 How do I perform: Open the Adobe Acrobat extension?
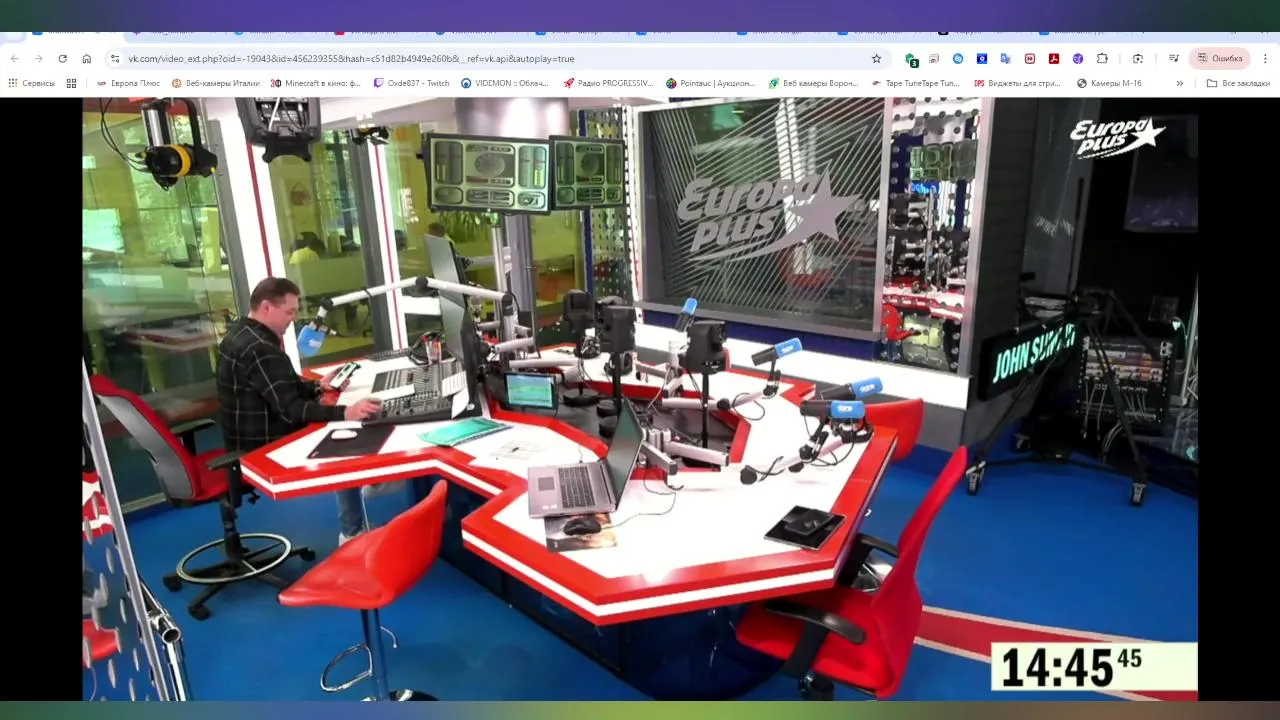coord(1054,59)
